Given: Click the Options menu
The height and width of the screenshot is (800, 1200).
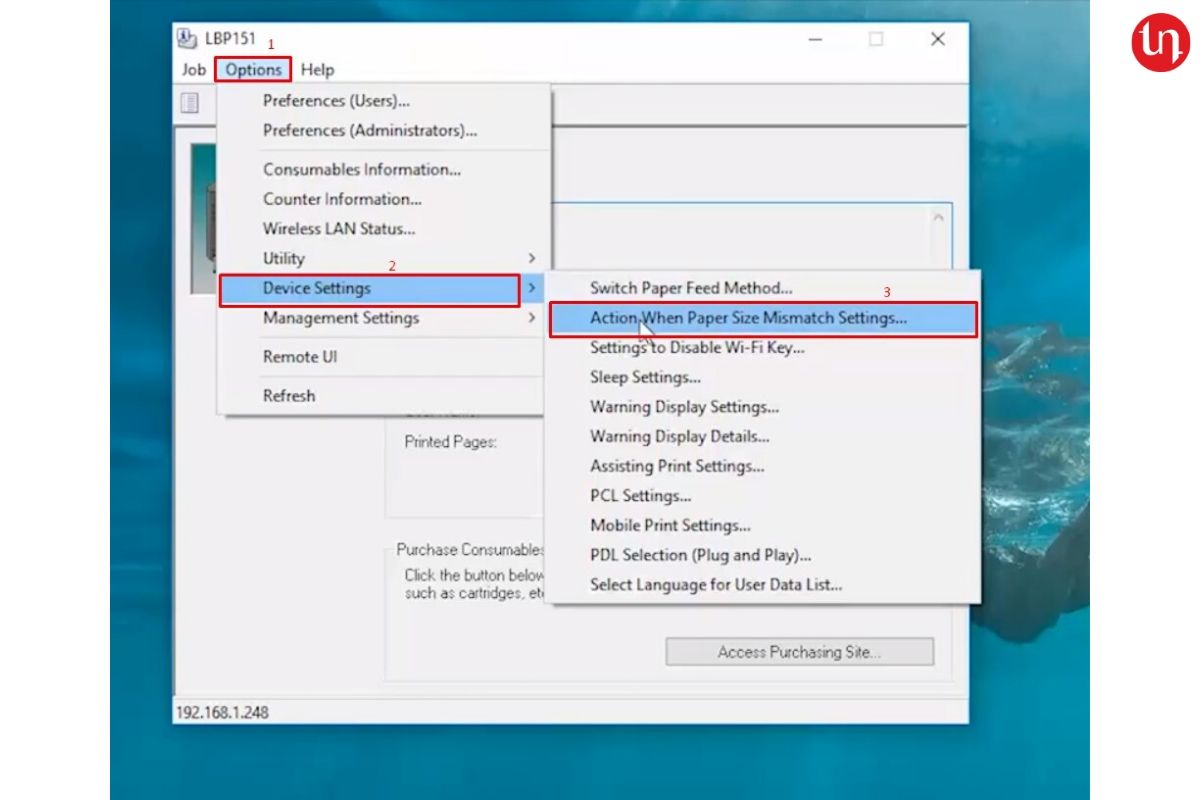Looking at the screenshot, I should tap(253, 70).
